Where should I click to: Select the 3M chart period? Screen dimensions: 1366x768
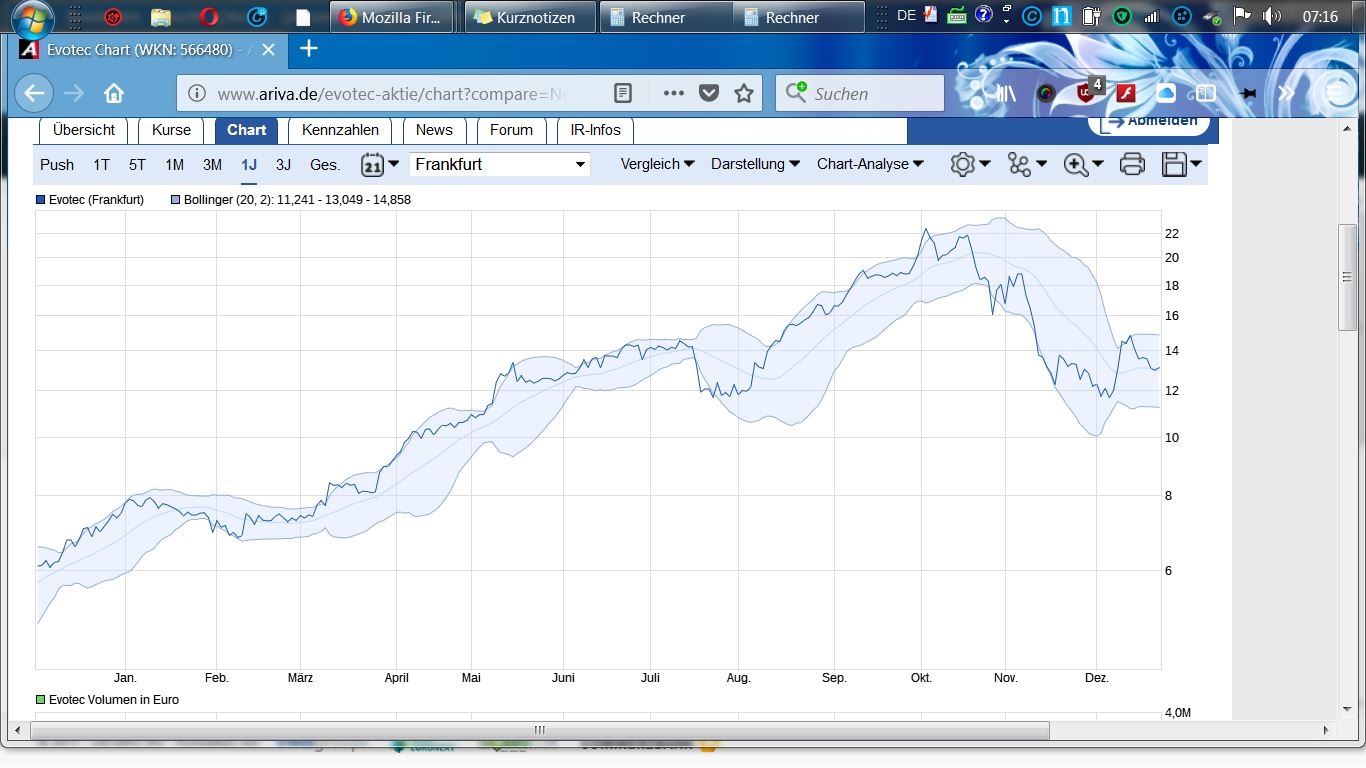point(212,165)
